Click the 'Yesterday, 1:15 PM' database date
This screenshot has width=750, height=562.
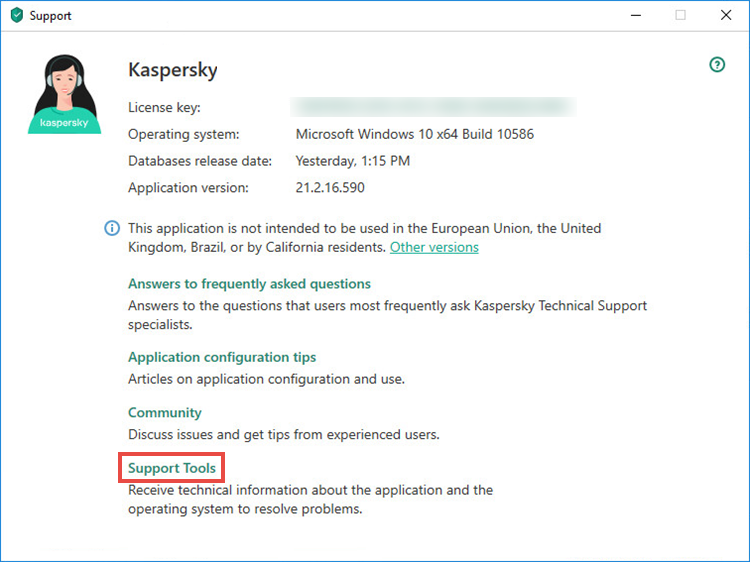(353, 161)
